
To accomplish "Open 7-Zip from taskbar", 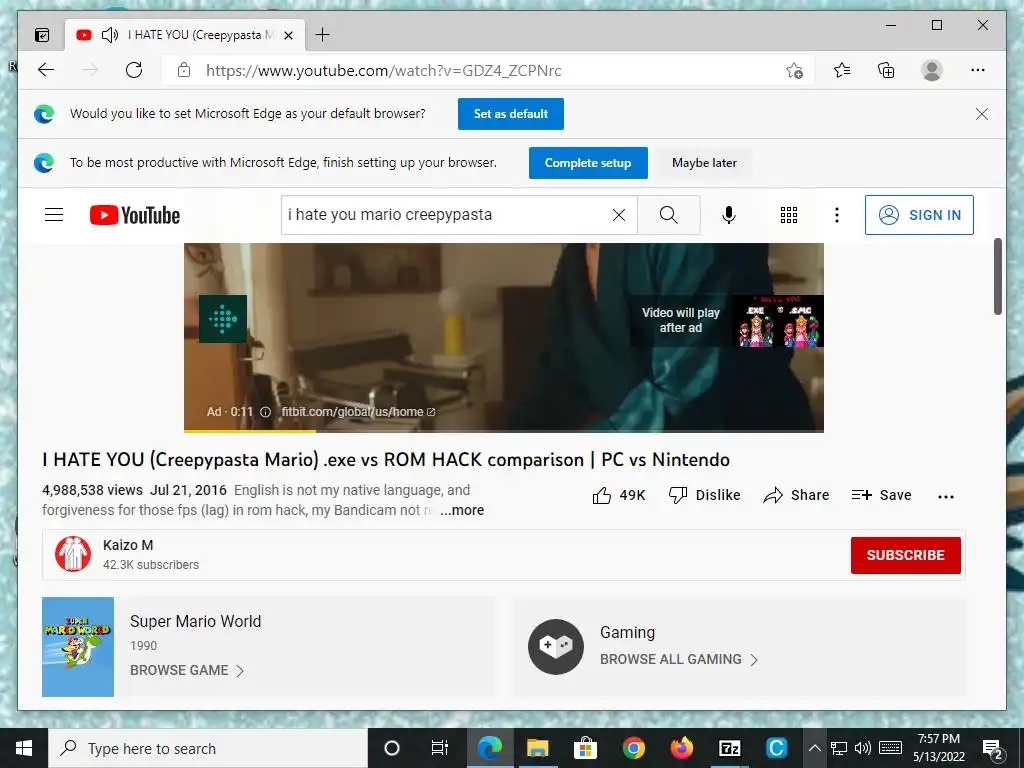I will (729, 748).
